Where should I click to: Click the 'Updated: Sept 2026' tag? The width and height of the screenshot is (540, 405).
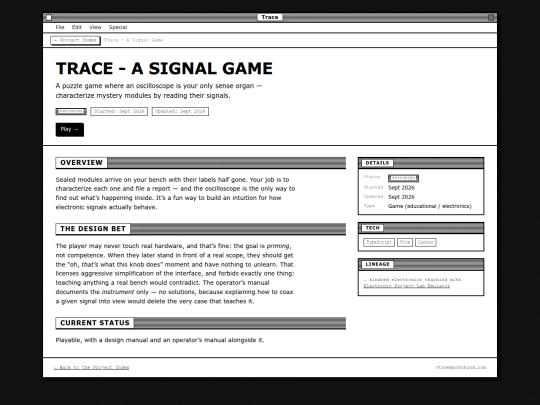[180, 111]
